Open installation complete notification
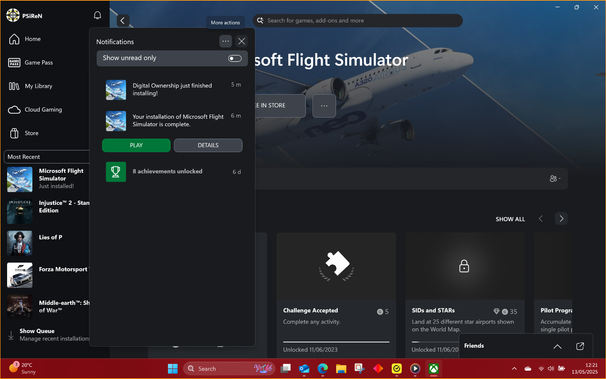 172,121
